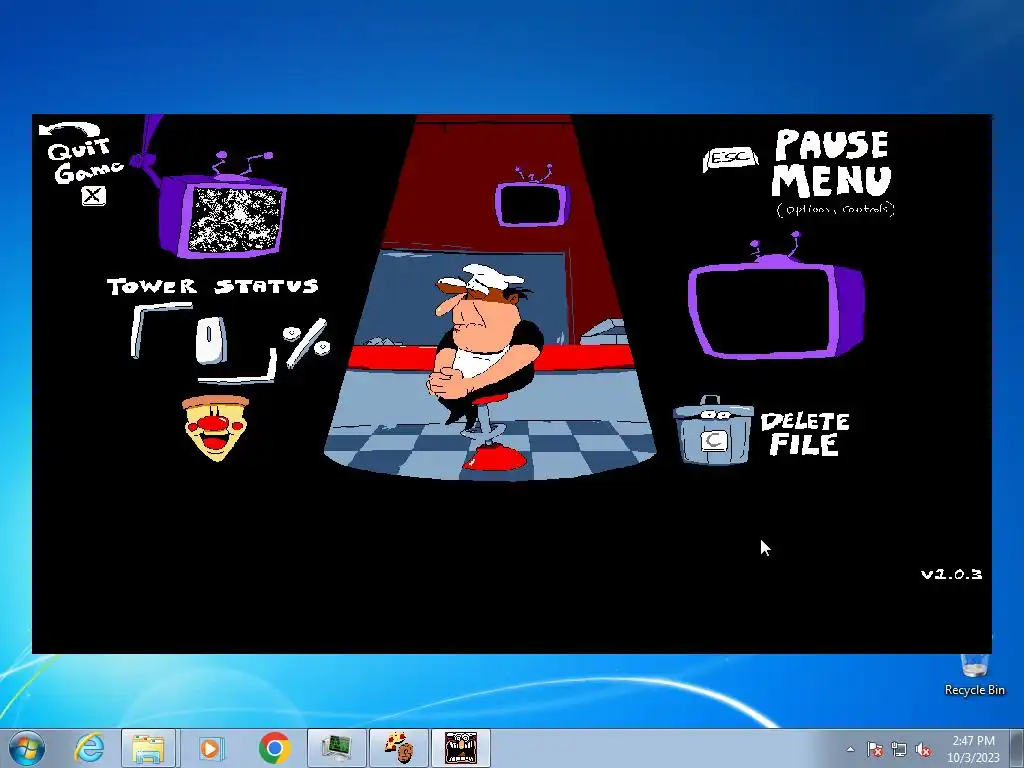
Task: Select the Recycle Bin desktop icon
Action: (974, 675)
